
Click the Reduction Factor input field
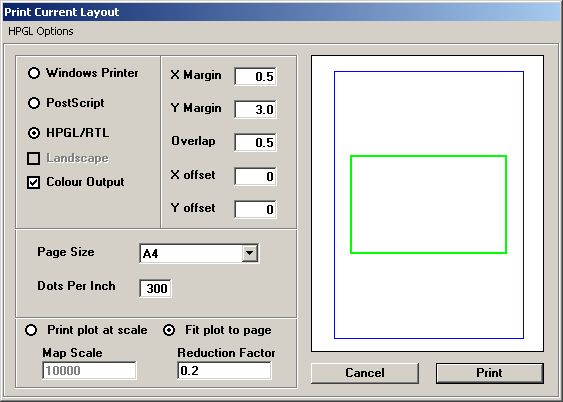[x=224, y=370]
